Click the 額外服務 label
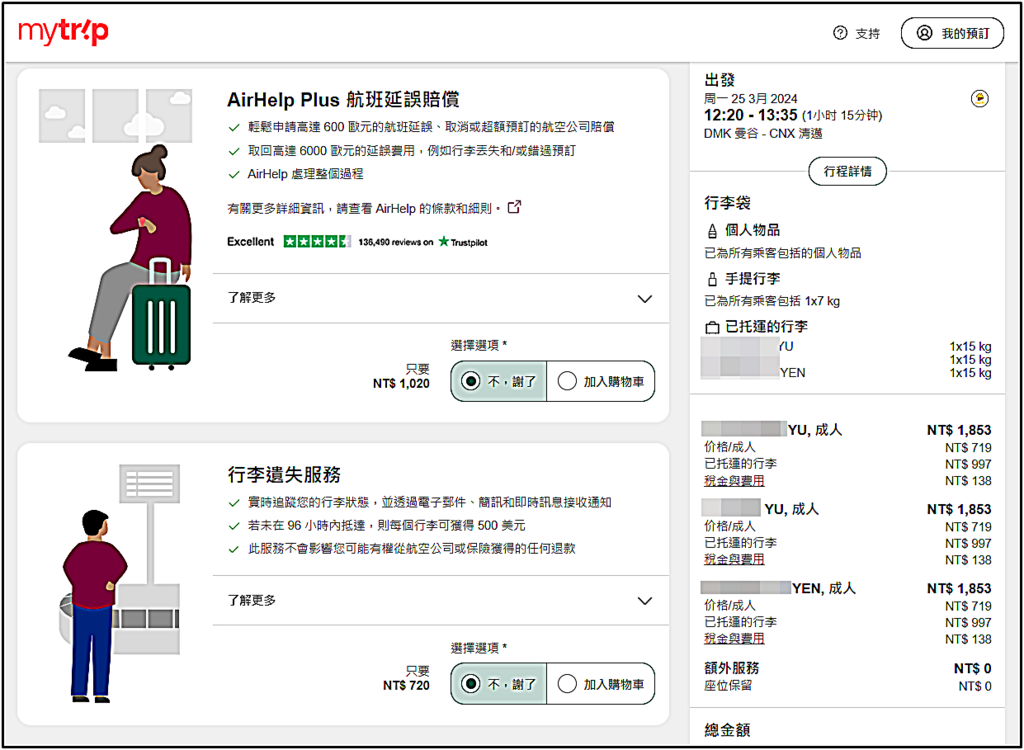The width and height of the screenshot is (1024, 750). point(731,668)
